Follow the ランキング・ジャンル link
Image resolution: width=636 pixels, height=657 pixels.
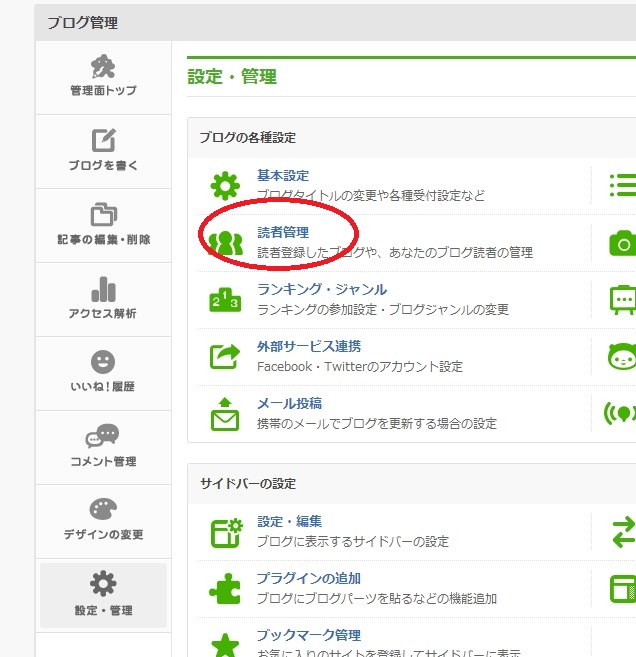tap(321, 289)
